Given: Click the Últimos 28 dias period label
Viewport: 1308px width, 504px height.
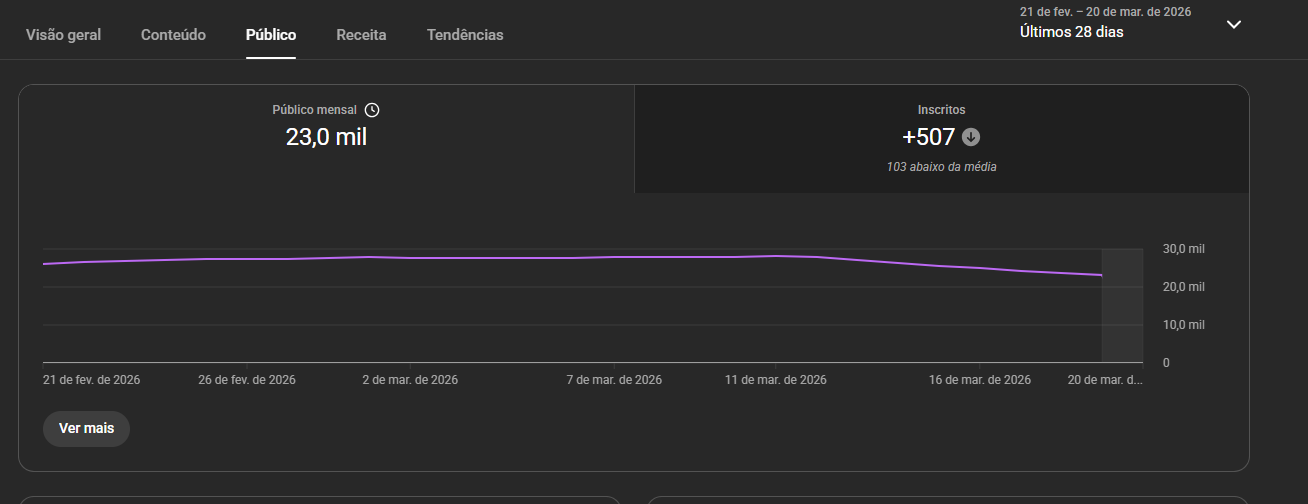Looking at the screenshot, I should [1071, 32].
